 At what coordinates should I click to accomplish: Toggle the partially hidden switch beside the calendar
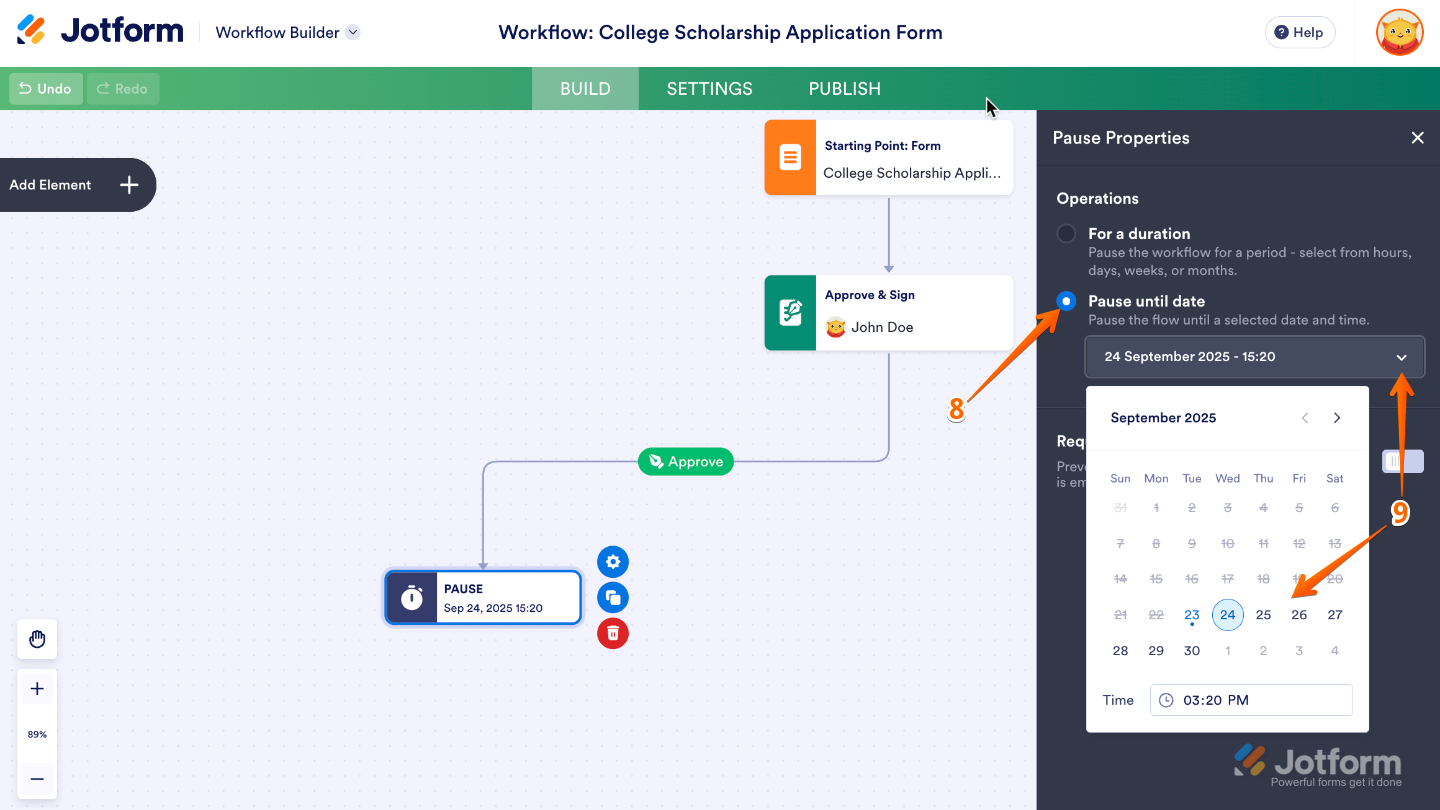coord(1402,461)
